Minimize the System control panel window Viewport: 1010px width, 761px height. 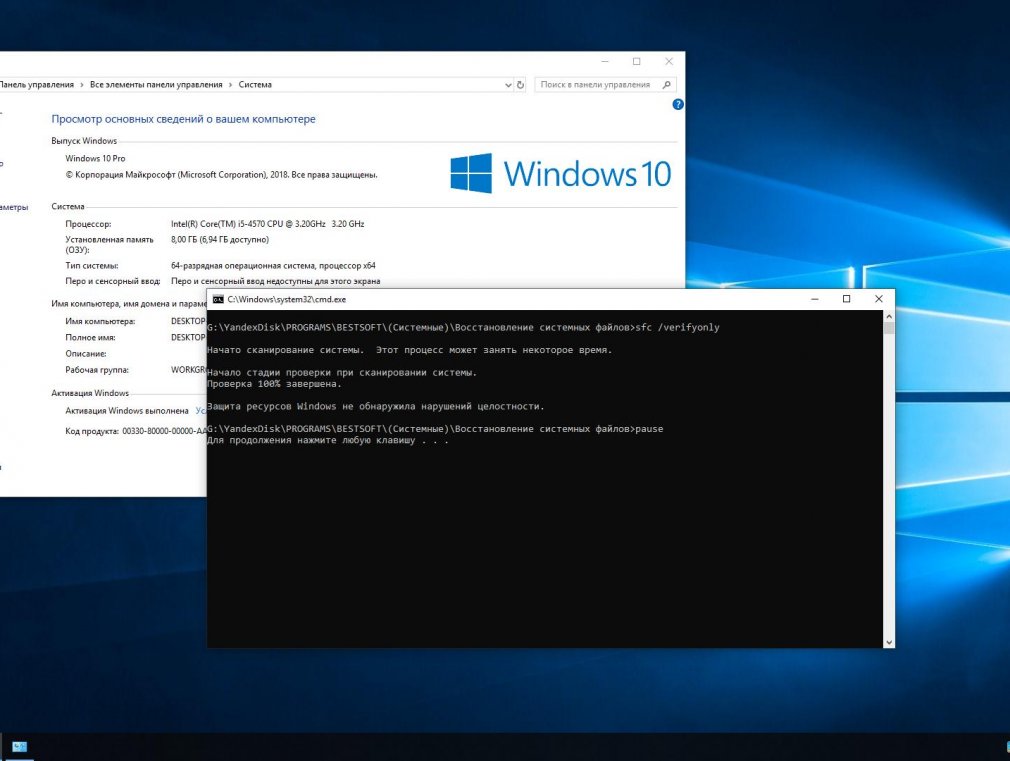click(x=605, y=62)
